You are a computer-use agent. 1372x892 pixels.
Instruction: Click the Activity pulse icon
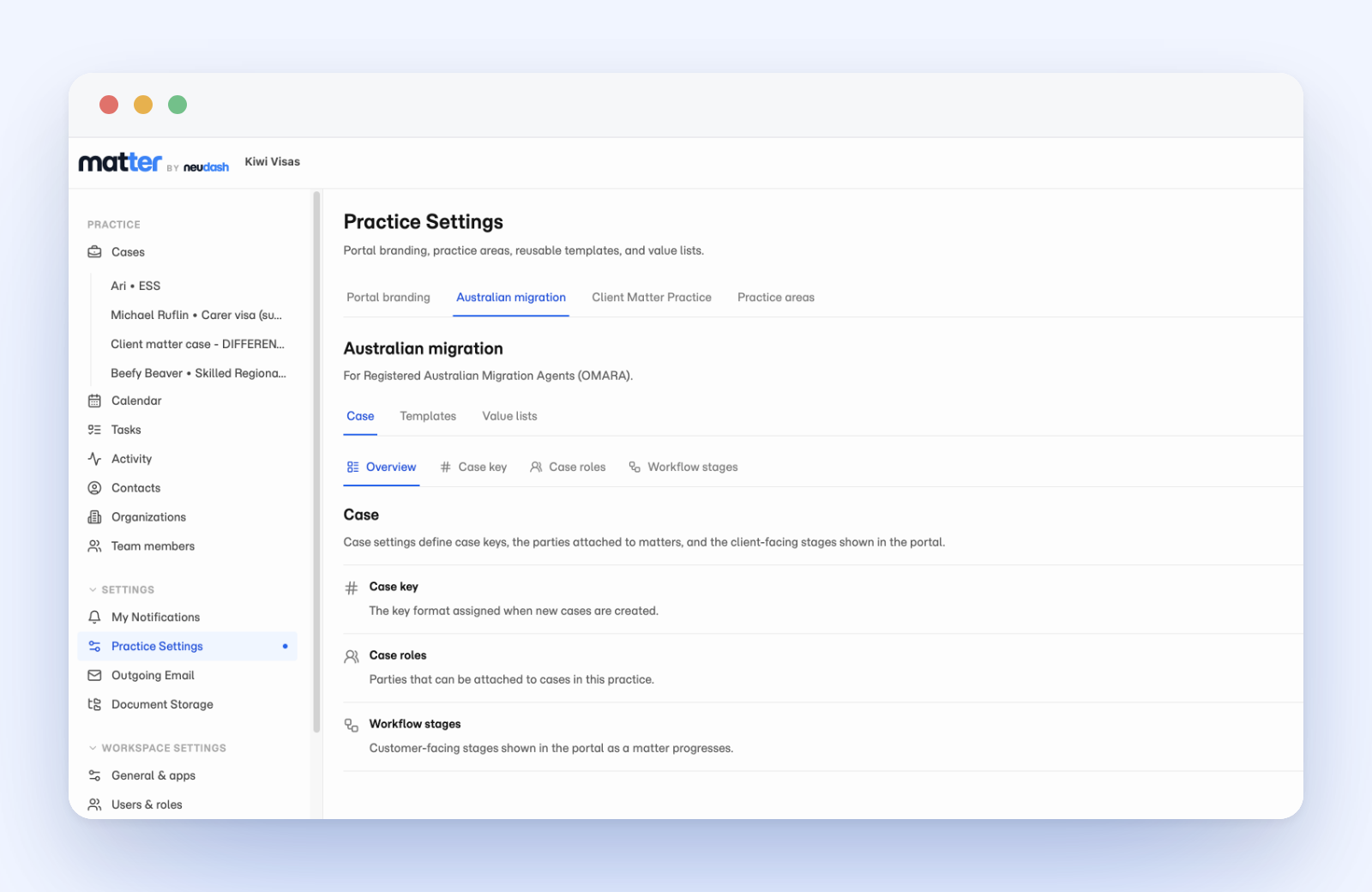[94, 459]
